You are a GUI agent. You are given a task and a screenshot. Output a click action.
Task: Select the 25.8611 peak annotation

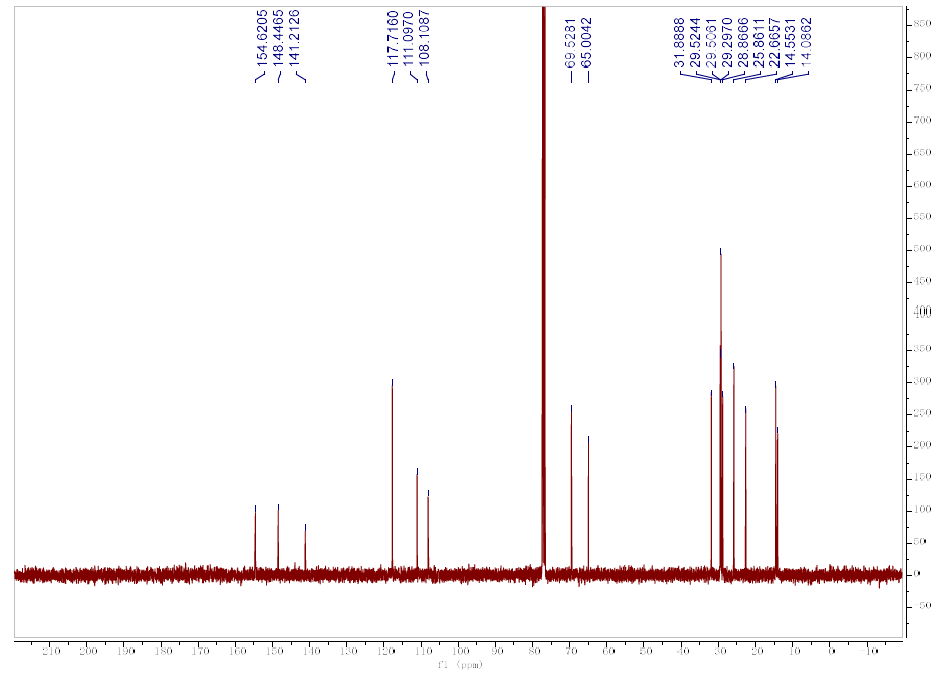[759, 42]
